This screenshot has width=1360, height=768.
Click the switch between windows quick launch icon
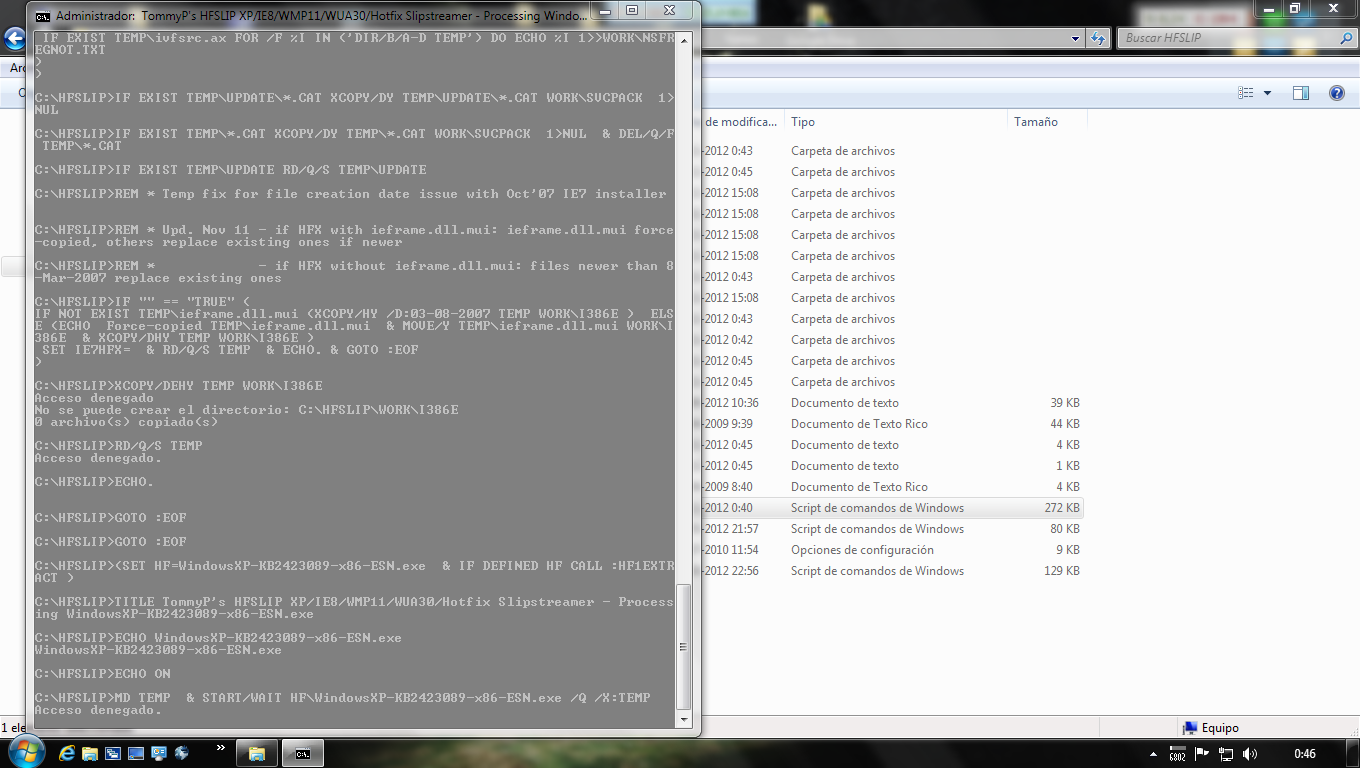pyautogui.click(x=113, y=753)
